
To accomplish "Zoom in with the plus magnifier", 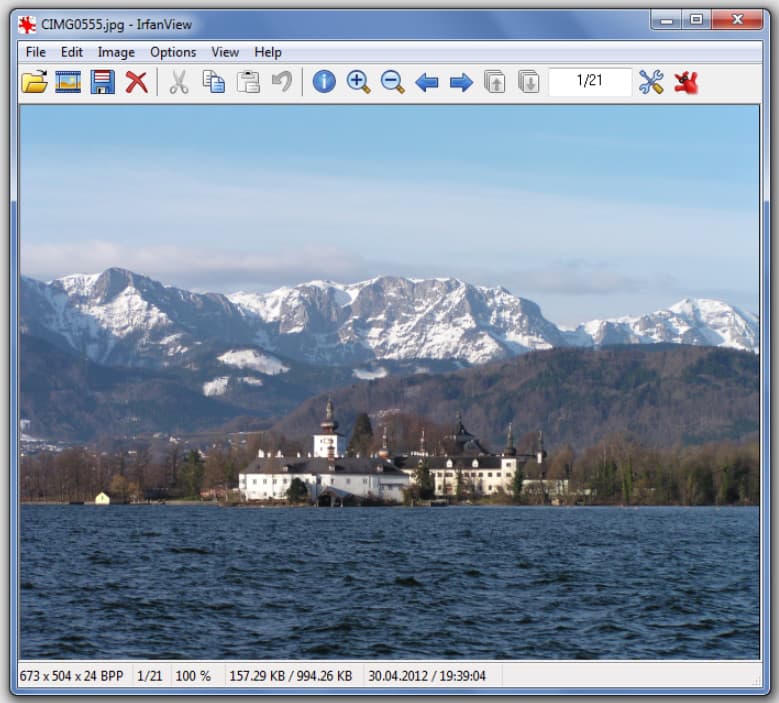I will pos(358,82).
